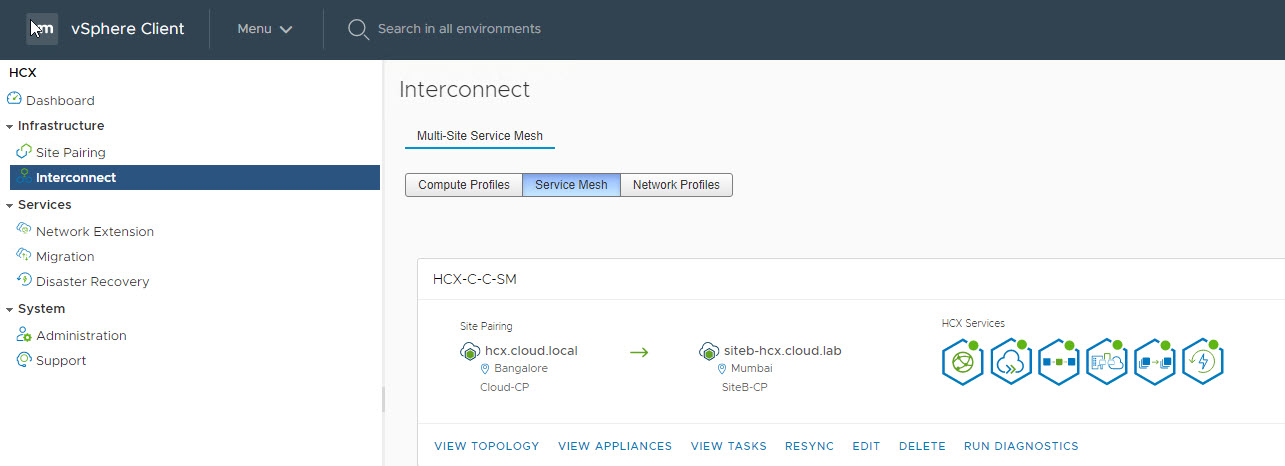1285x466 pixels.
Task: Collapse the System tree section
Action: click(9, 309)
